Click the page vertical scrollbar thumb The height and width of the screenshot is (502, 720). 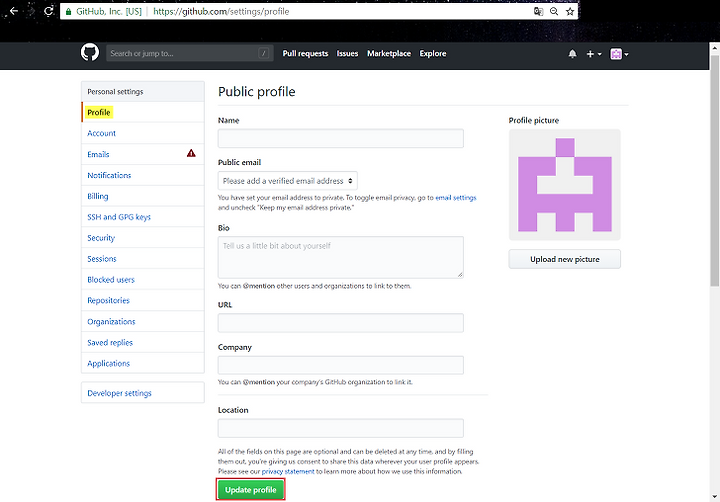click(714, 170)
